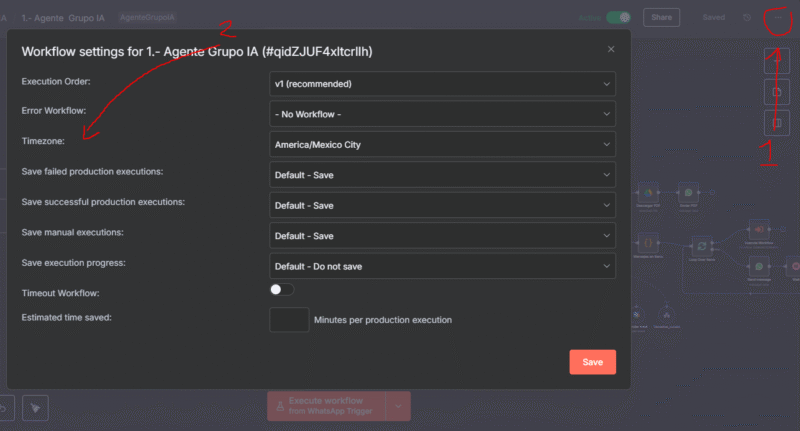Image resolution: width=800 pixels, height=431 pixels.
Task: Click the orange Save button
Action: click(592, 362)
